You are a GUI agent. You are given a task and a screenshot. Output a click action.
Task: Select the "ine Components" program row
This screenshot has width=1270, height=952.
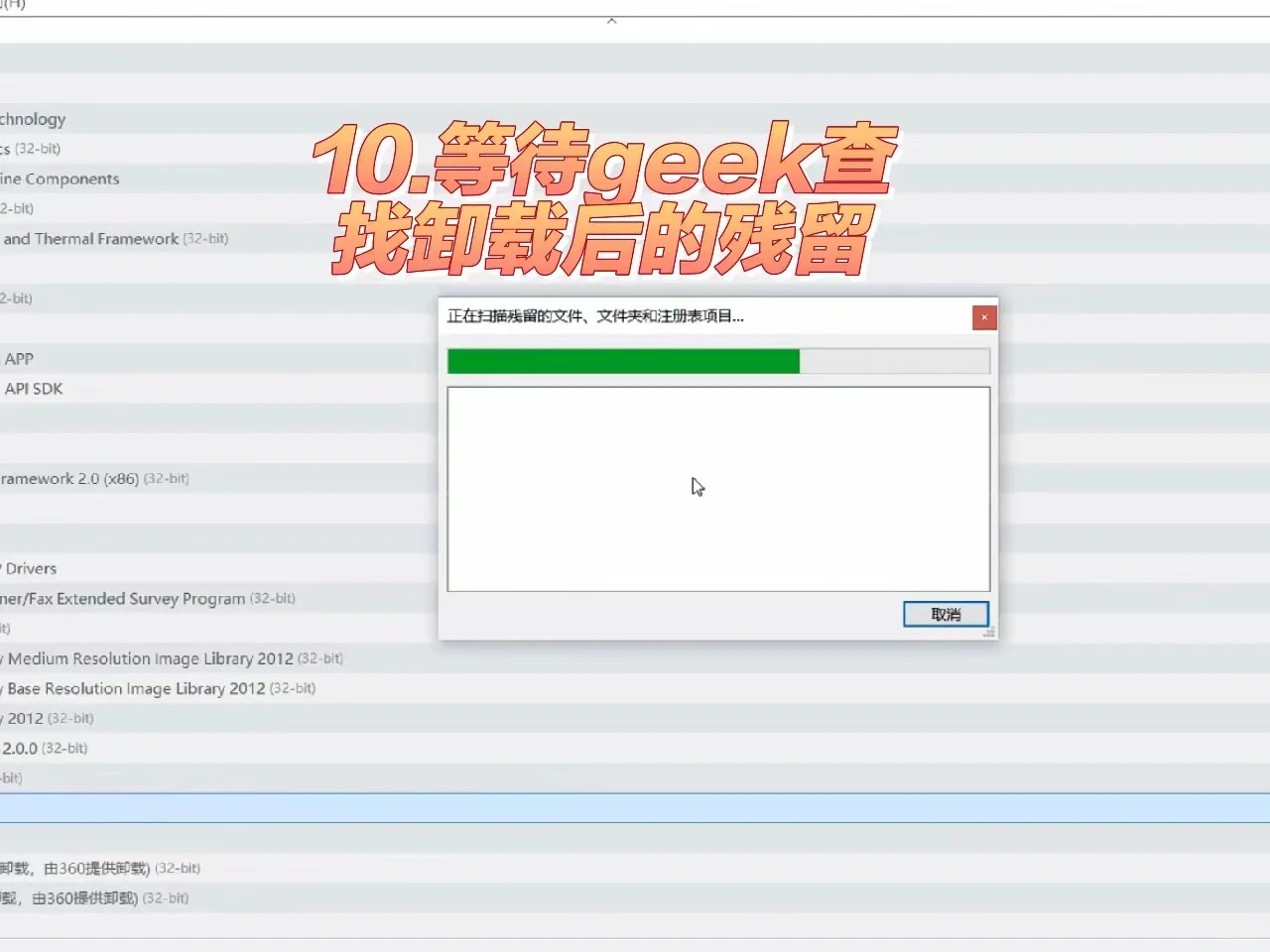point(635,178)
